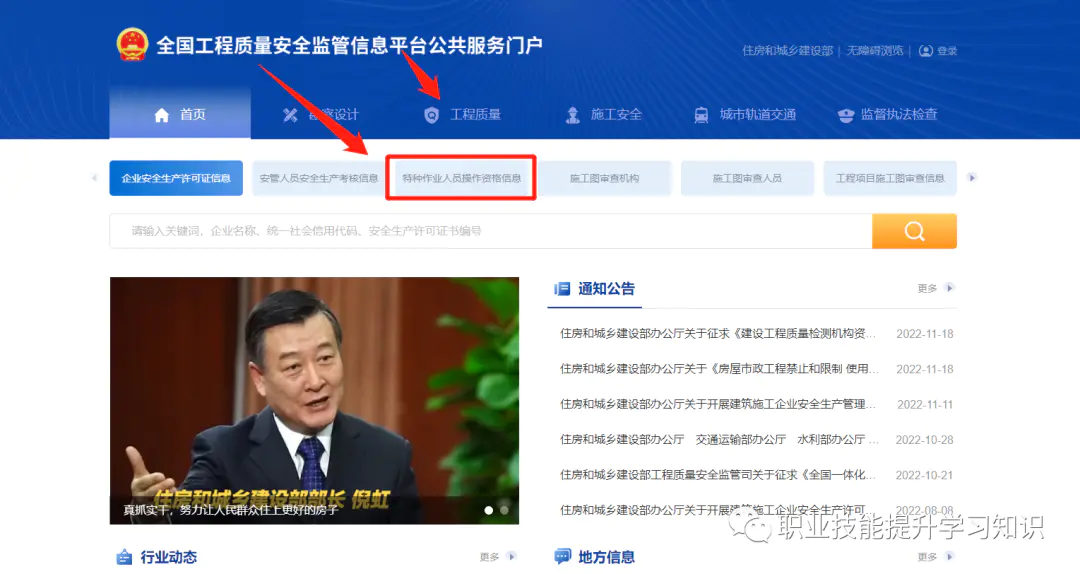Select the first carousel dot
Screen dimensions: 1080x574
tap(489, 510)
